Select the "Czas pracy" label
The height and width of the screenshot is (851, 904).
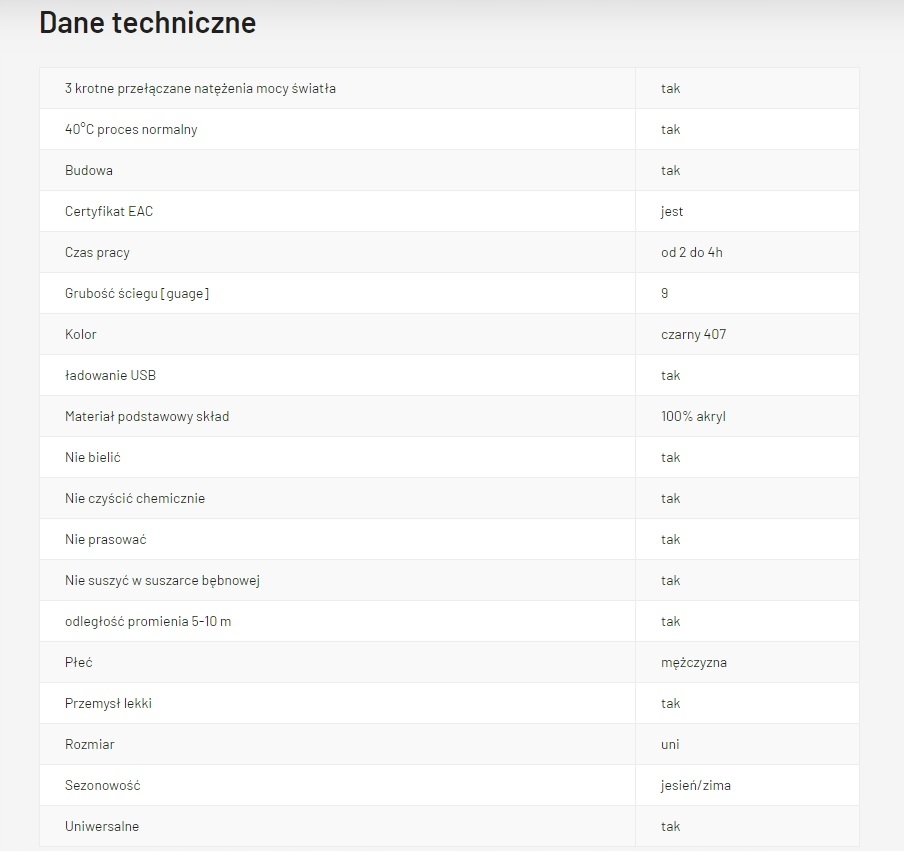pyautogui.click(x=97, y=253)
